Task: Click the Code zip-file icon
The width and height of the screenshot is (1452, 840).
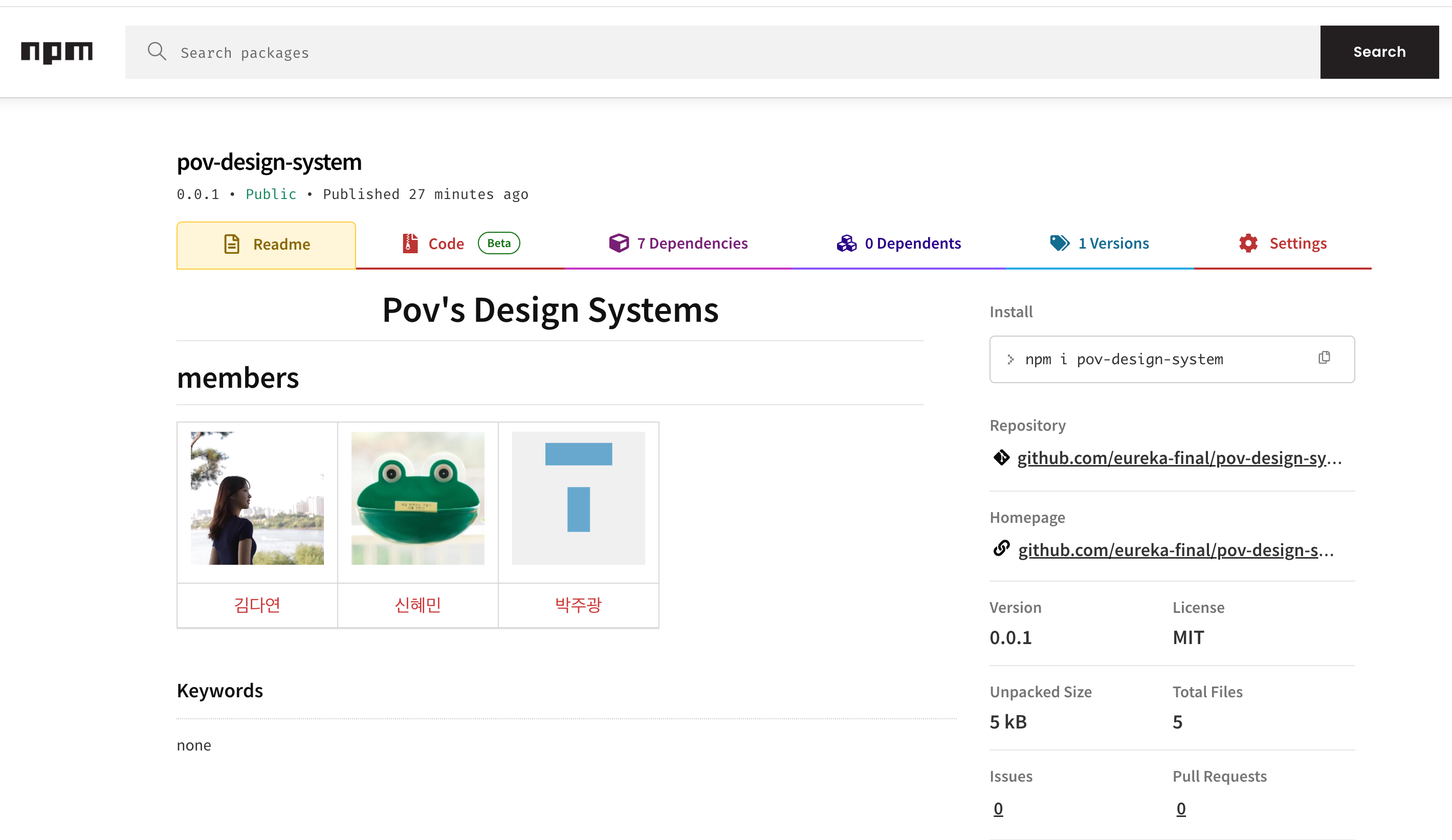Action: coord(410,243)
